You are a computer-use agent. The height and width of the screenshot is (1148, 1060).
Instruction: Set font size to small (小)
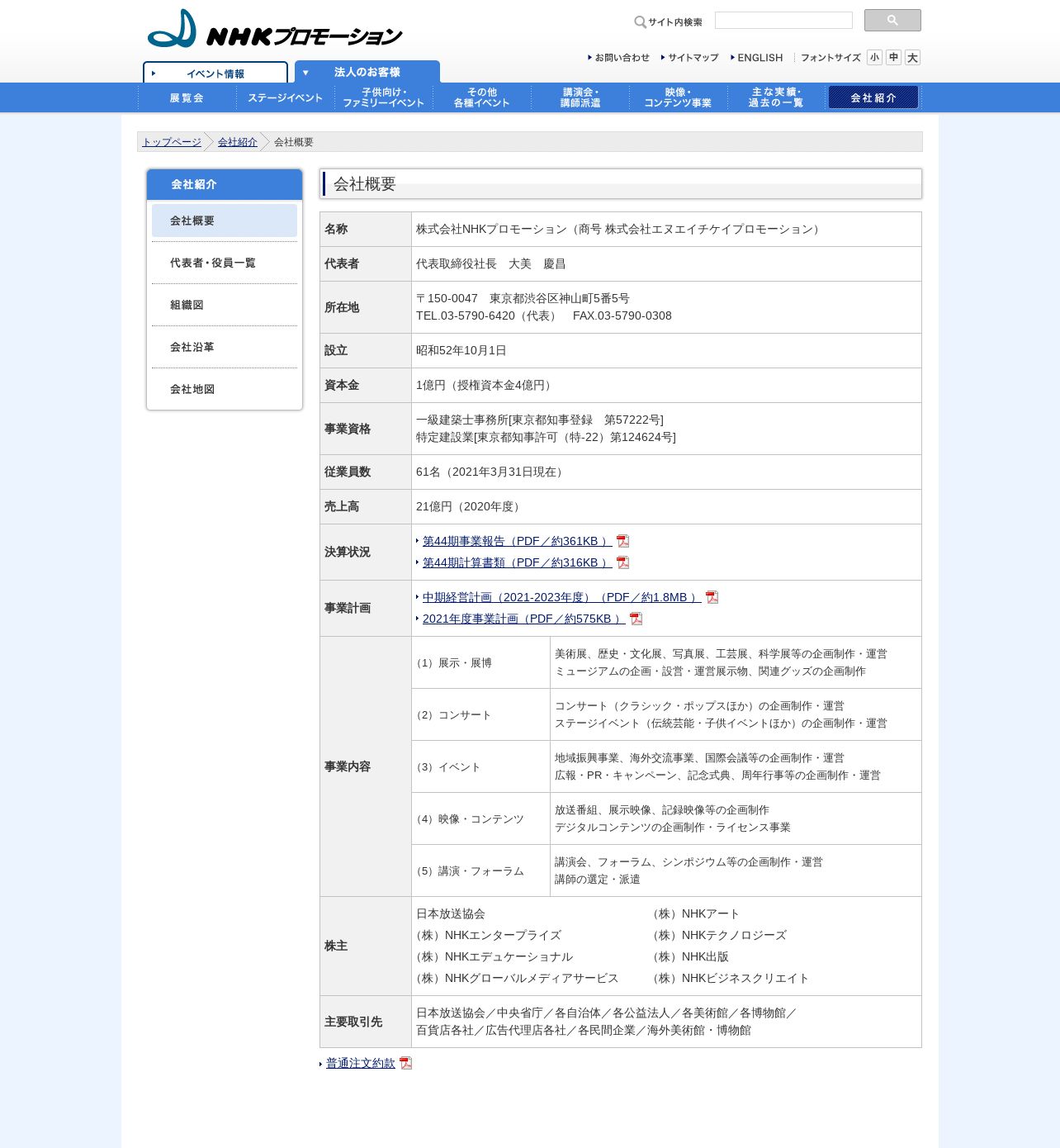click(874, 57)
